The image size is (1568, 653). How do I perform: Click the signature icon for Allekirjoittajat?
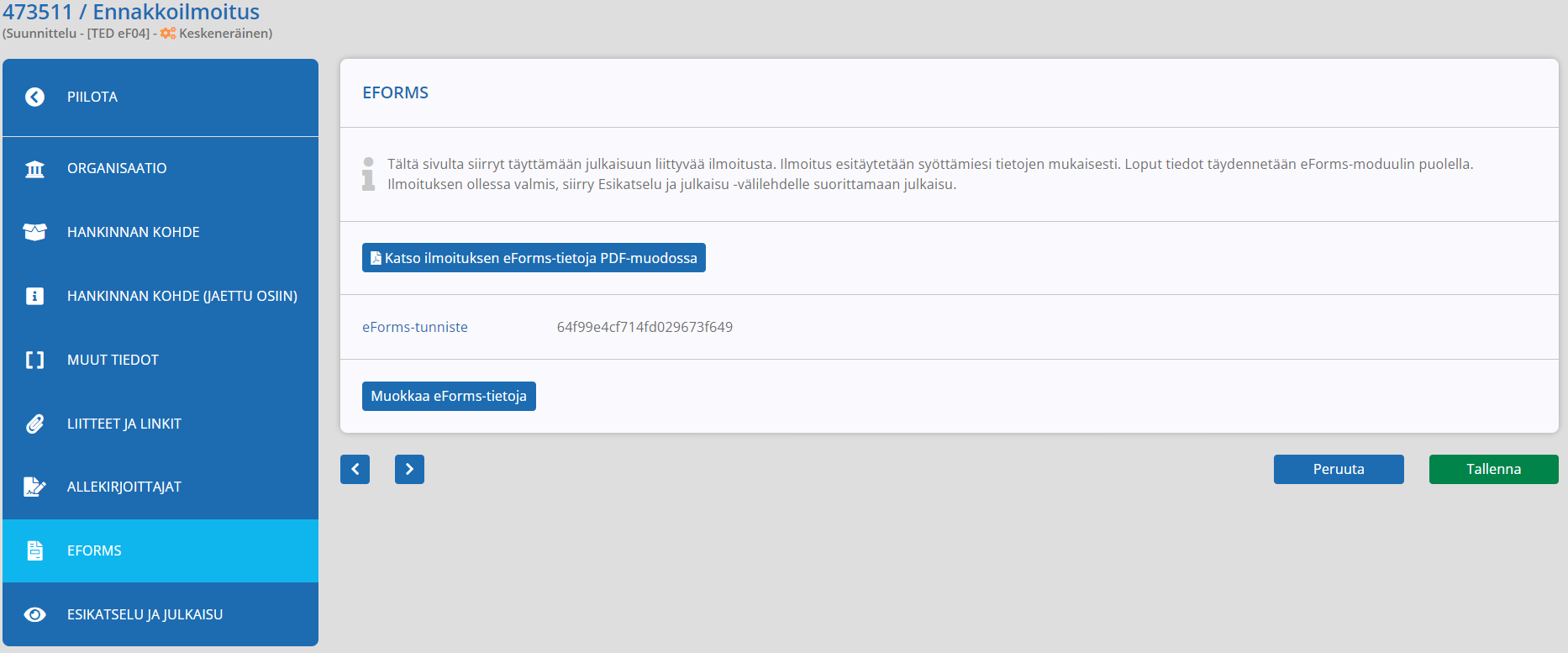pos(34,487)
